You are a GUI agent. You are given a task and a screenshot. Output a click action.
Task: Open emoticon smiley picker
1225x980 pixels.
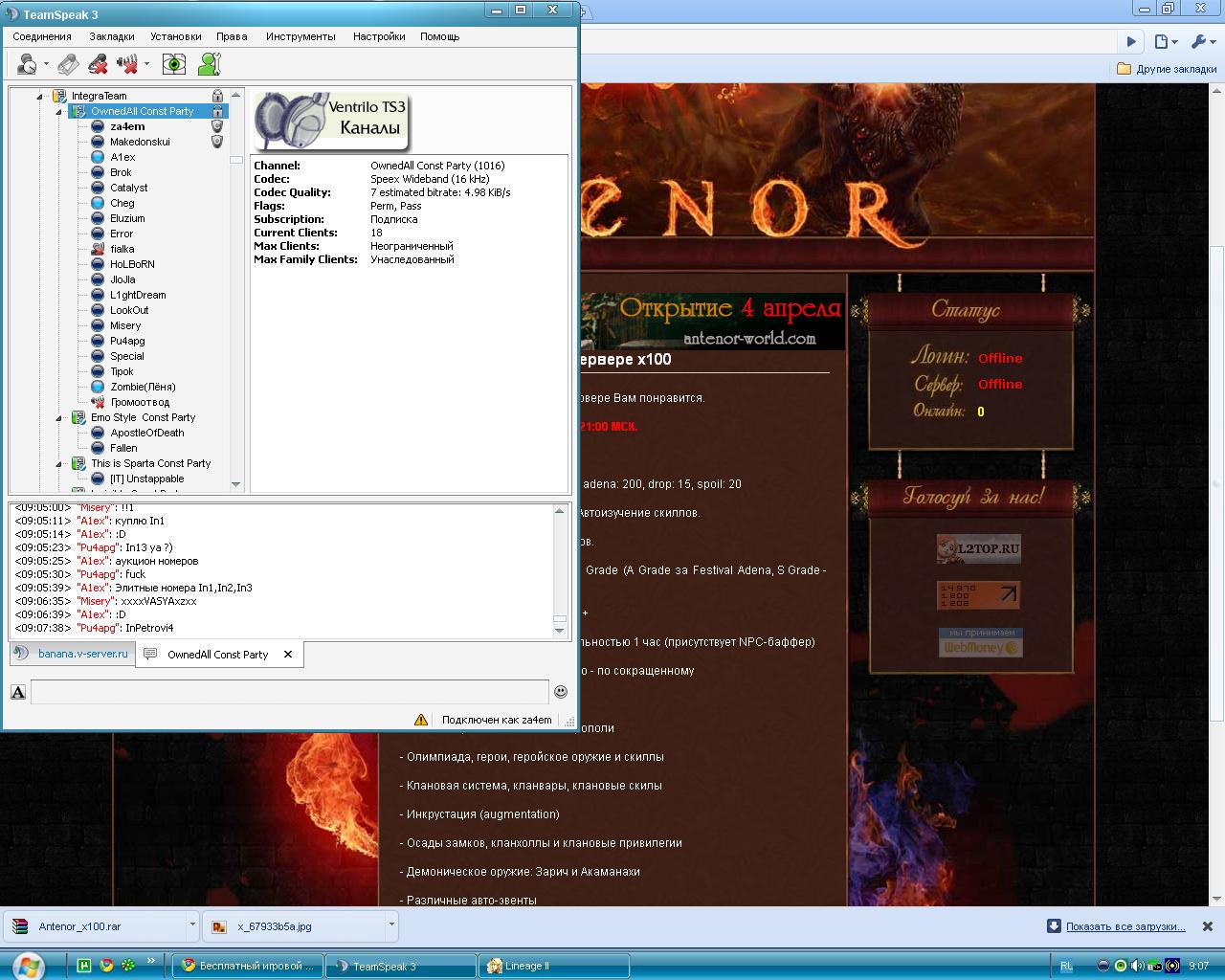point(561,692)
